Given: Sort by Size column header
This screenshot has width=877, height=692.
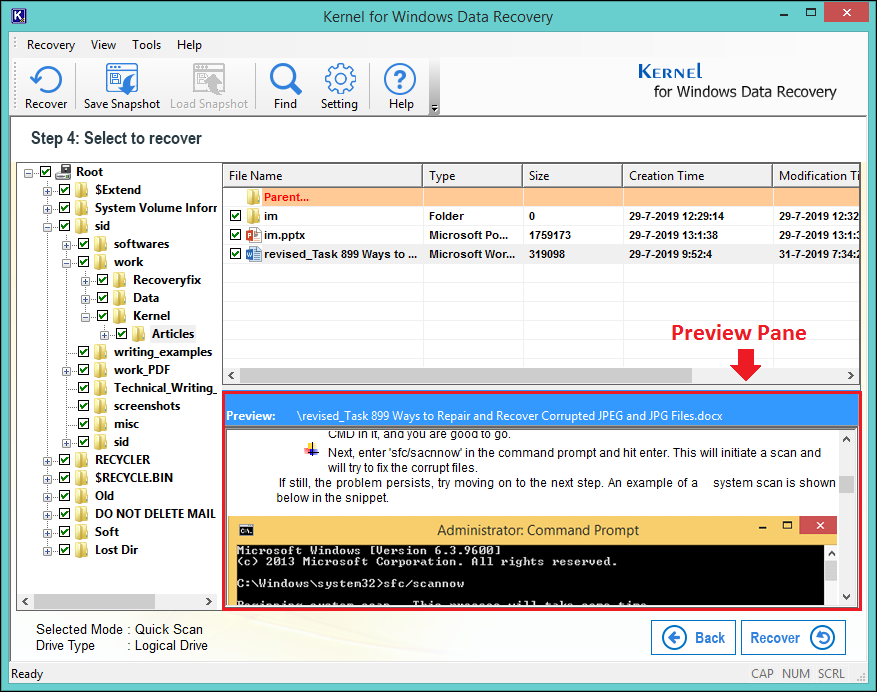Looking at the screenshot, I should pyautogui.click(x=573, y=176).
